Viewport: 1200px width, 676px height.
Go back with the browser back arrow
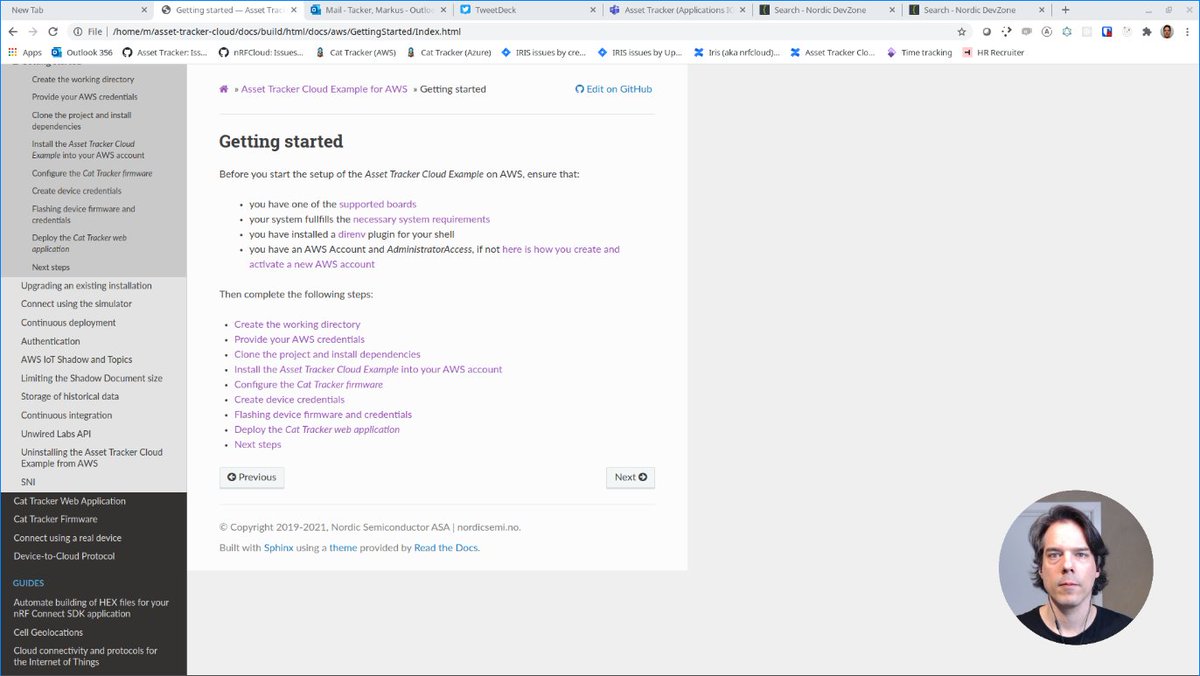click(x=13, y=31)
